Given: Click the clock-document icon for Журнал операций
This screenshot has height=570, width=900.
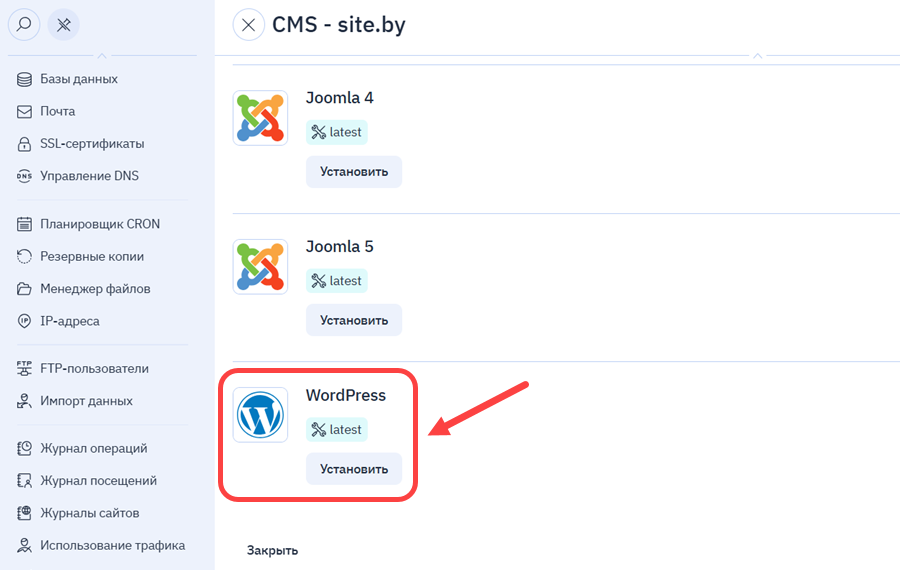Looking at the screenshot, I should [24, 448].
